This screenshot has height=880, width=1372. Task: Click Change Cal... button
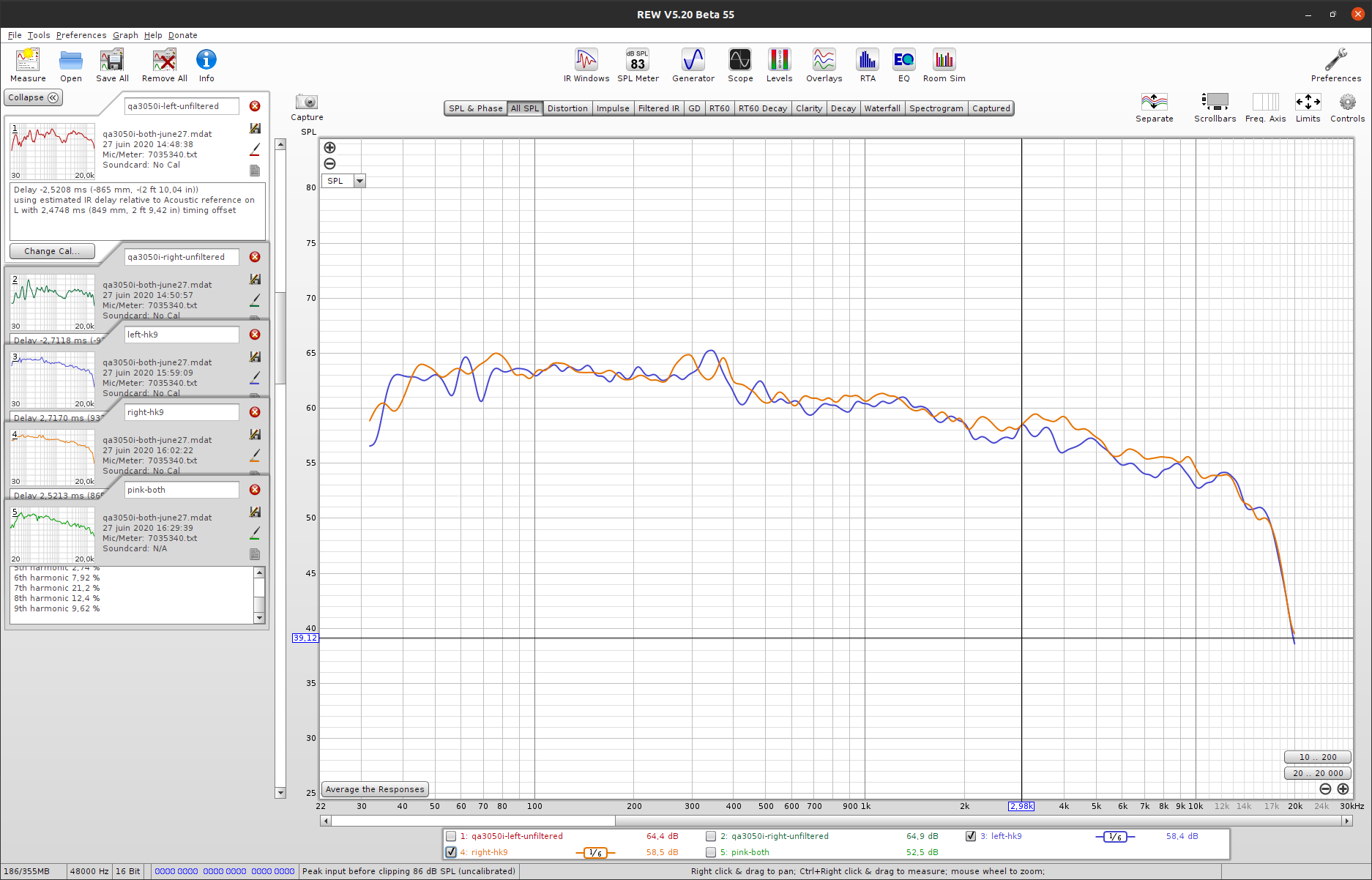pos(52,251)
